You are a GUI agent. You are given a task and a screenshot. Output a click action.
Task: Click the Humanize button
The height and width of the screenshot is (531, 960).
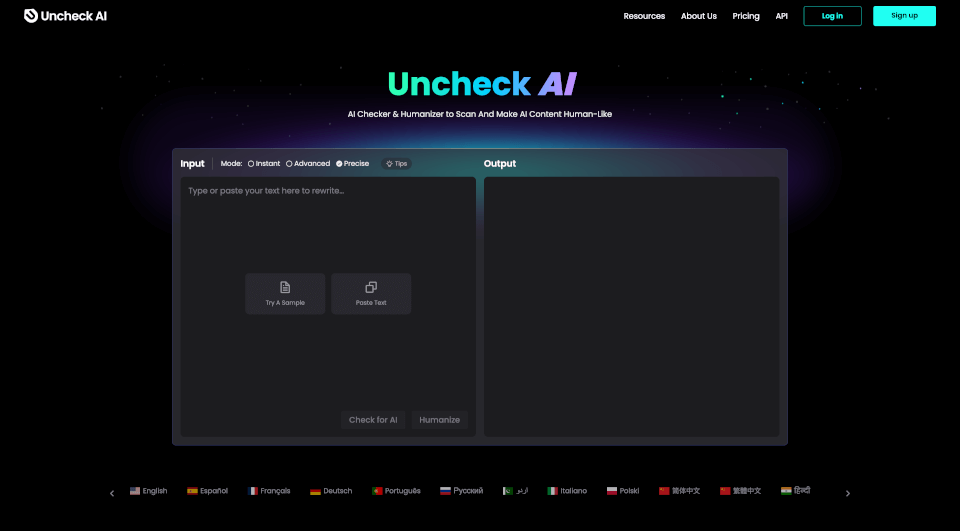click(440, 420)
